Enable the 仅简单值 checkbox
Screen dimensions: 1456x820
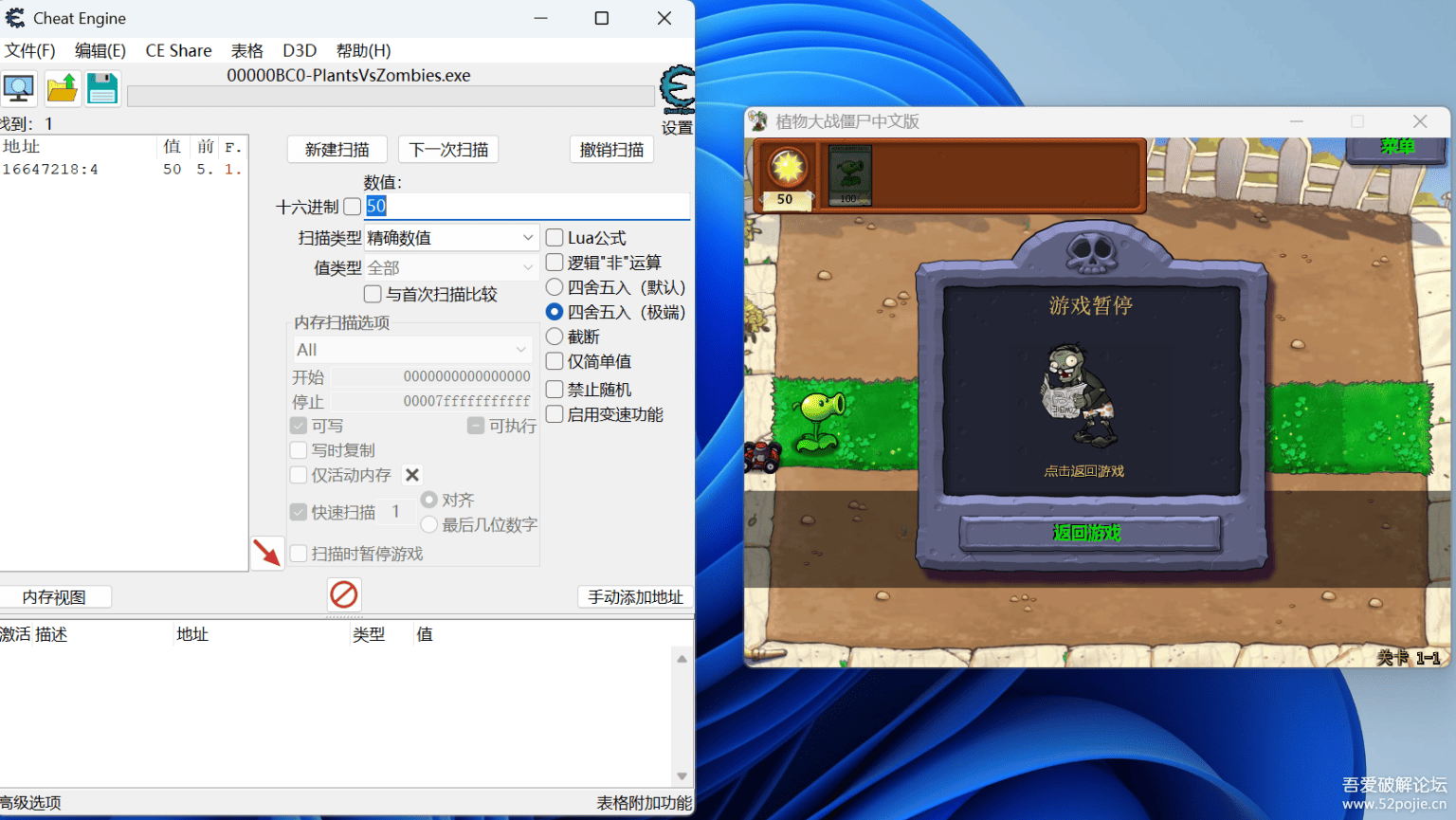555,361
